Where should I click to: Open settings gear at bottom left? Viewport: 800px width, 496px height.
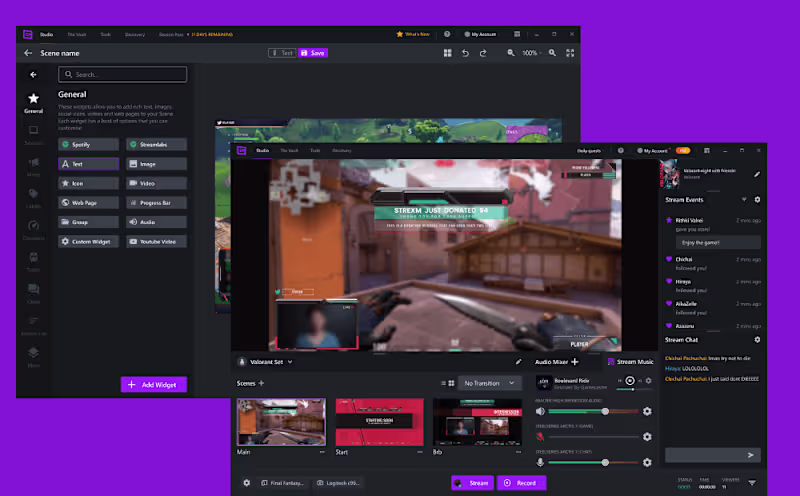(x=246, y=483)
